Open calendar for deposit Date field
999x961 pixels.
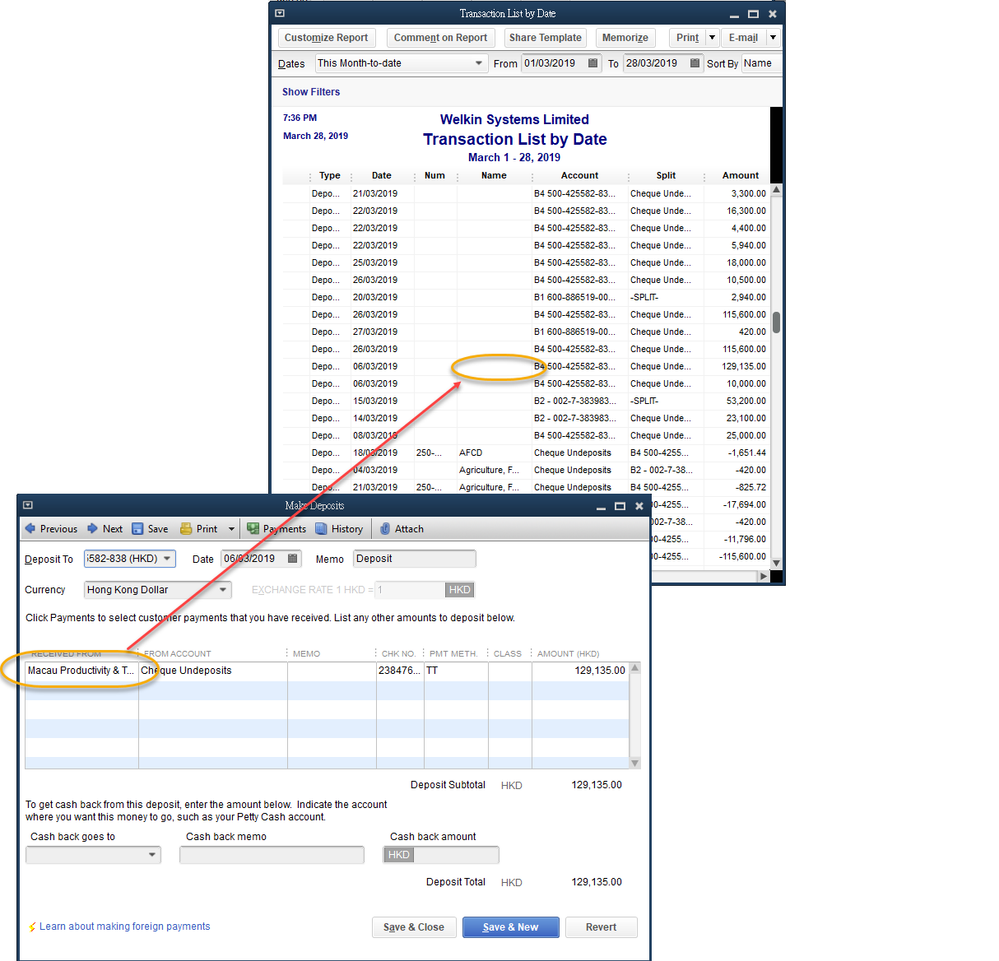[x=292, y=559]
